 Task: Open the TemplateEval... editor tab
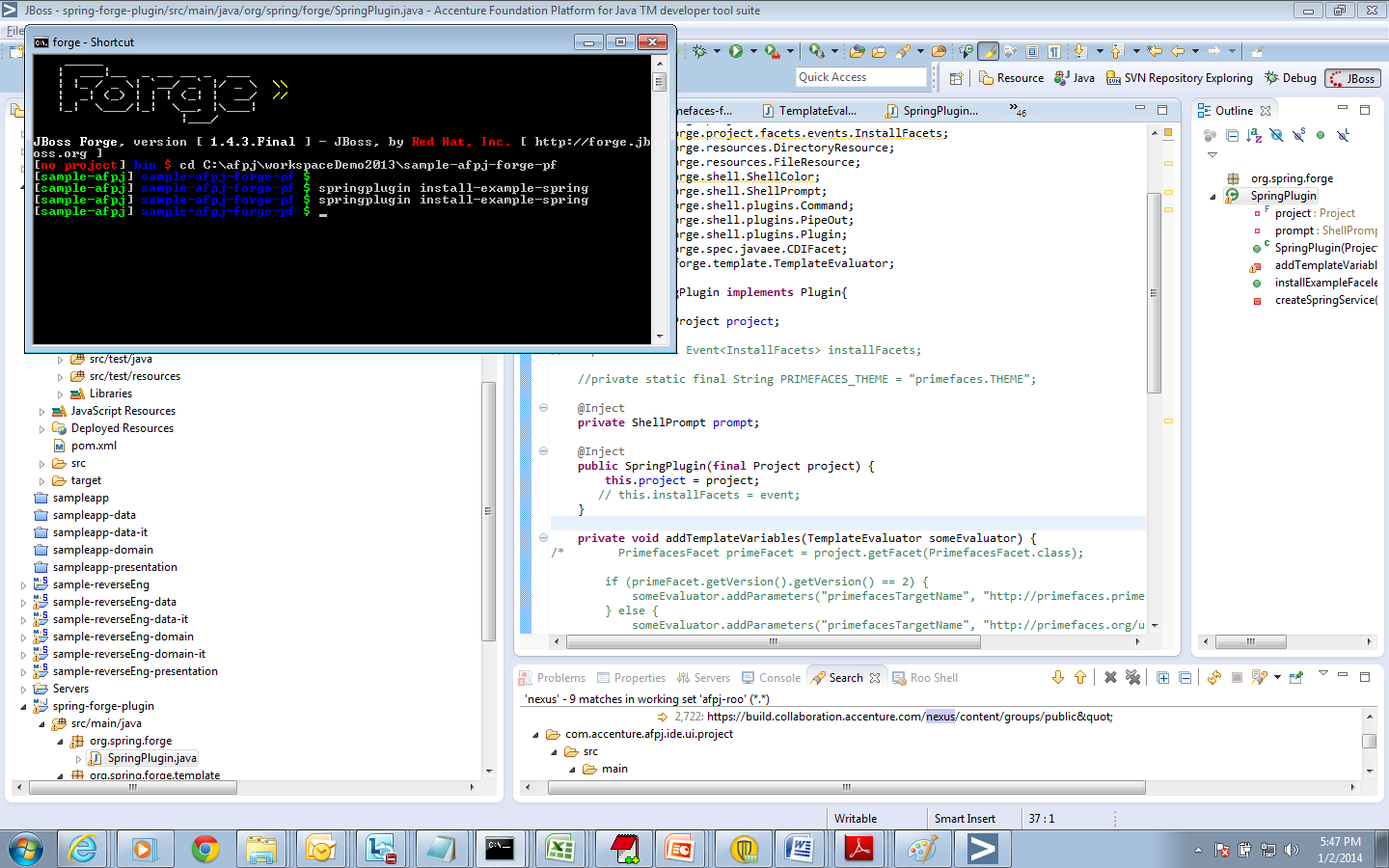(808, 111)
